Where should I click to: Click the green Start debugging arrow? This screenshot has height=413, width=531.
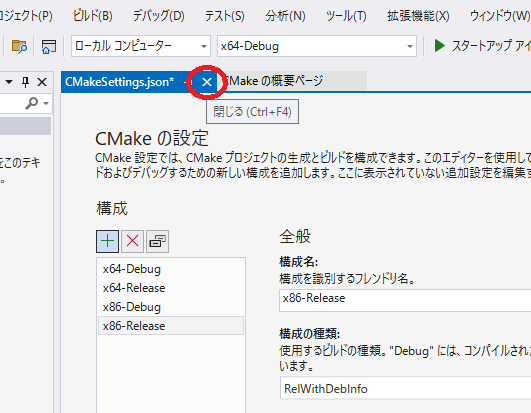pos(440,46)
